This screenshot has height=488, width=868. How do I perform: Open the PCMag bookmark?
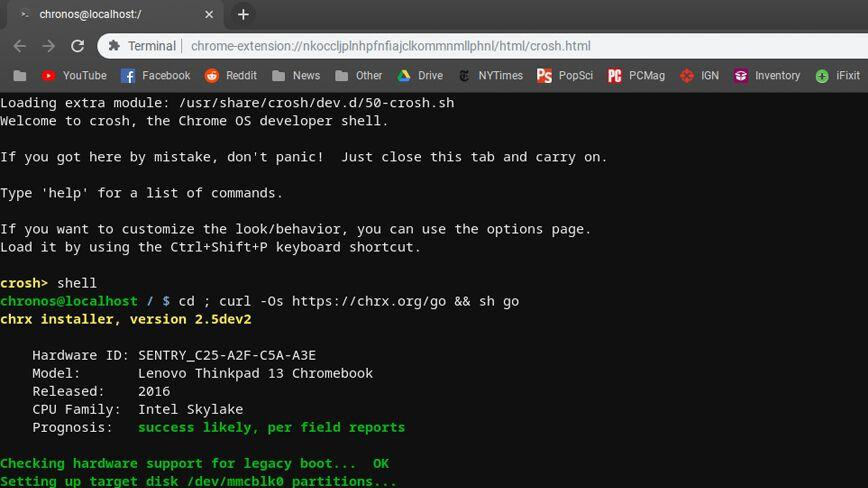coord(636,76)
